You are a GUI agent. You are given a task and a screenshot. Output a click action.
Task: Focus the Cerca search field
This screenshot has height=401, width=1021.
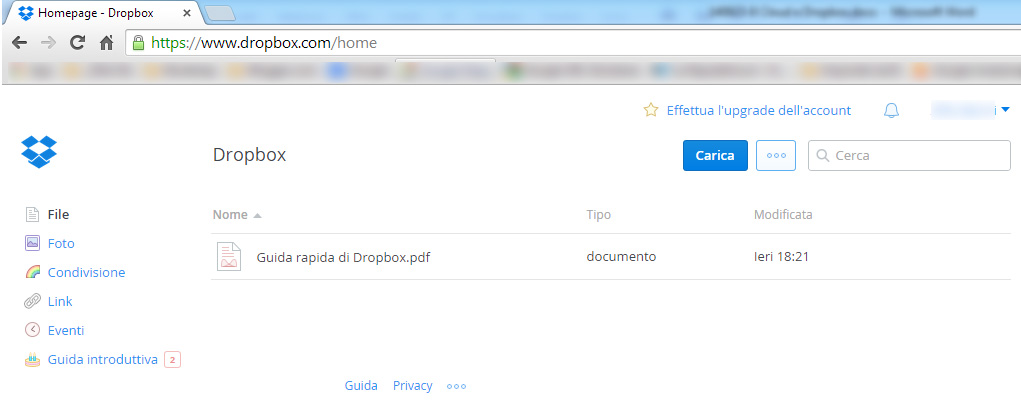click(910, 156)
